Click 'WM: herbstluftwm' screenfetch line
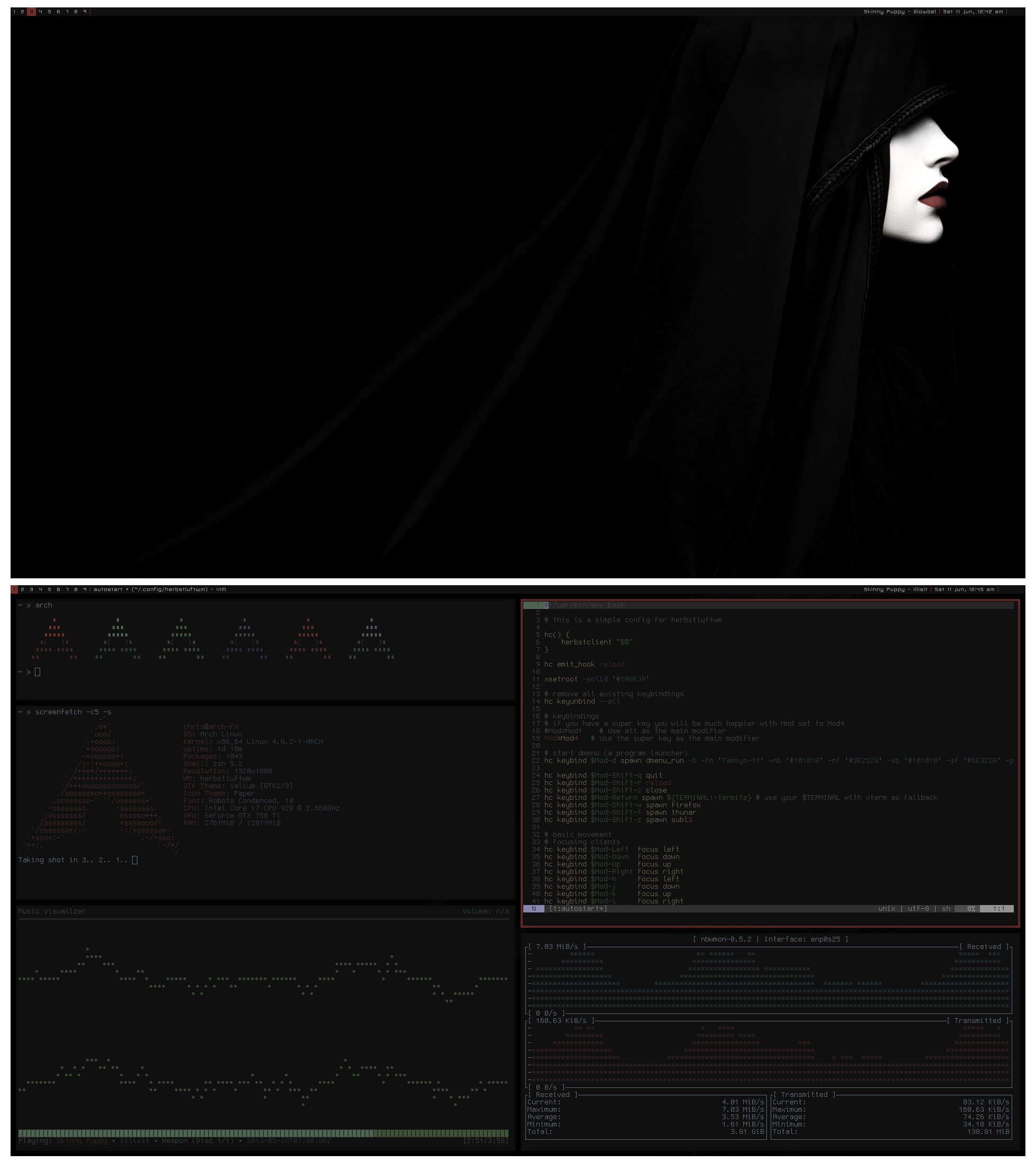Screen dimensions: 1036x1163 (217, 778)
